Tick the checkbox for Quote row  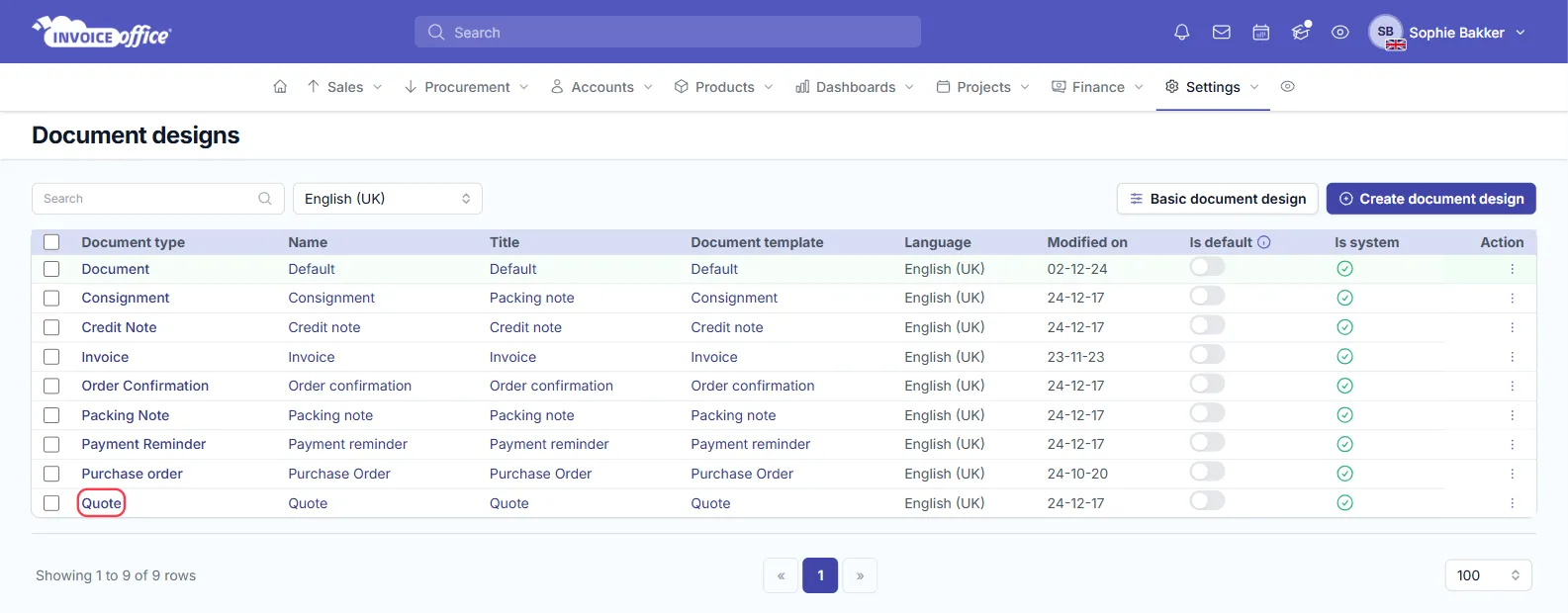pos(51,503)
